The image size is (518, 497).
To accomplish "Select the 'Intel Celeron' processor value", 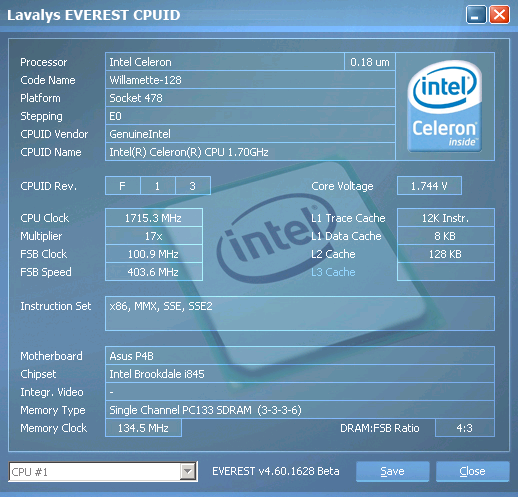I will click(x=225, y=62).
